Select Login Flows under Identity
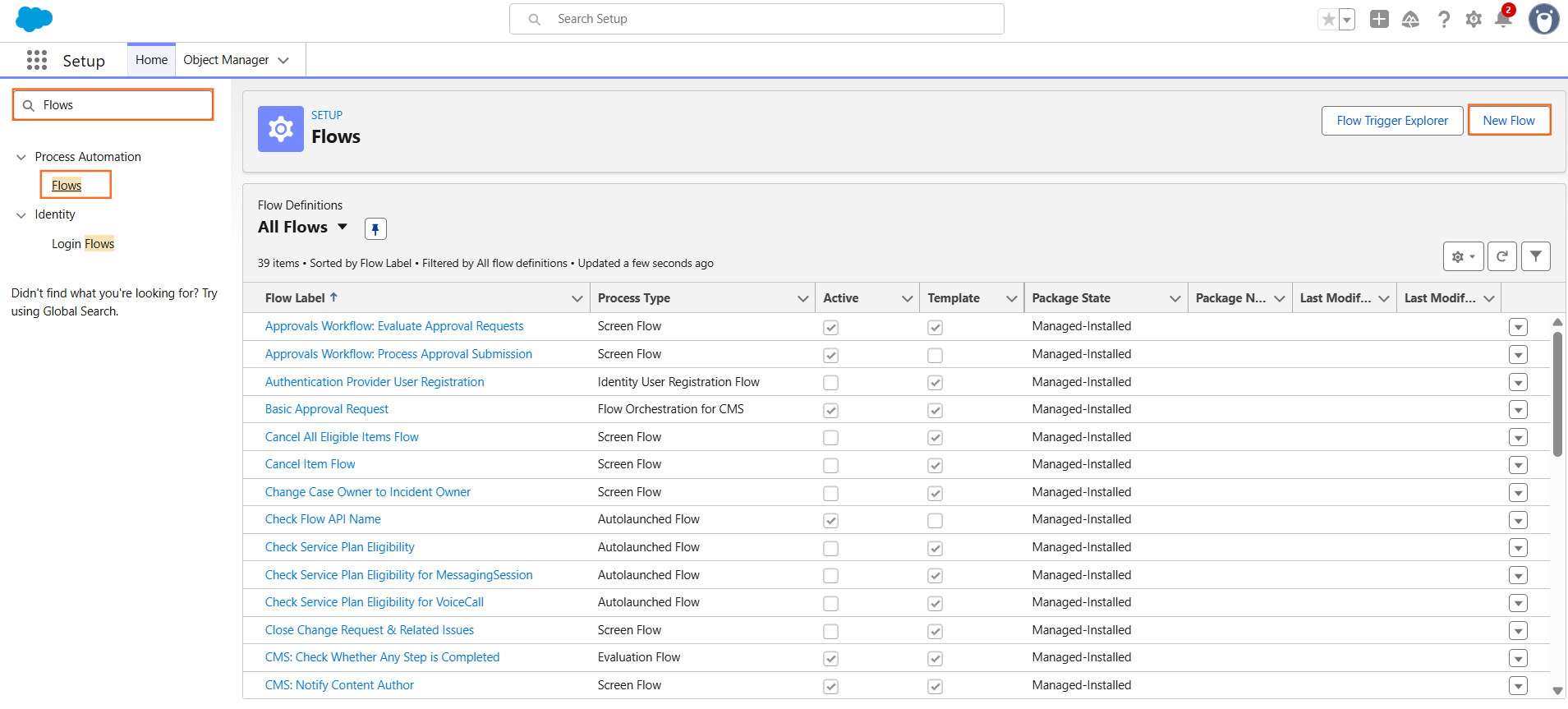The width and height of the screenshot is (1568, 709). pos(83,243)
